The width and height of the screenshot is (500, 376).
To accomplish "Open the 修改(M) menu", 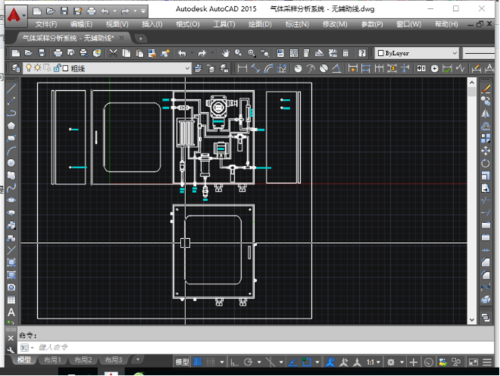I will click(x=335, y=24).
